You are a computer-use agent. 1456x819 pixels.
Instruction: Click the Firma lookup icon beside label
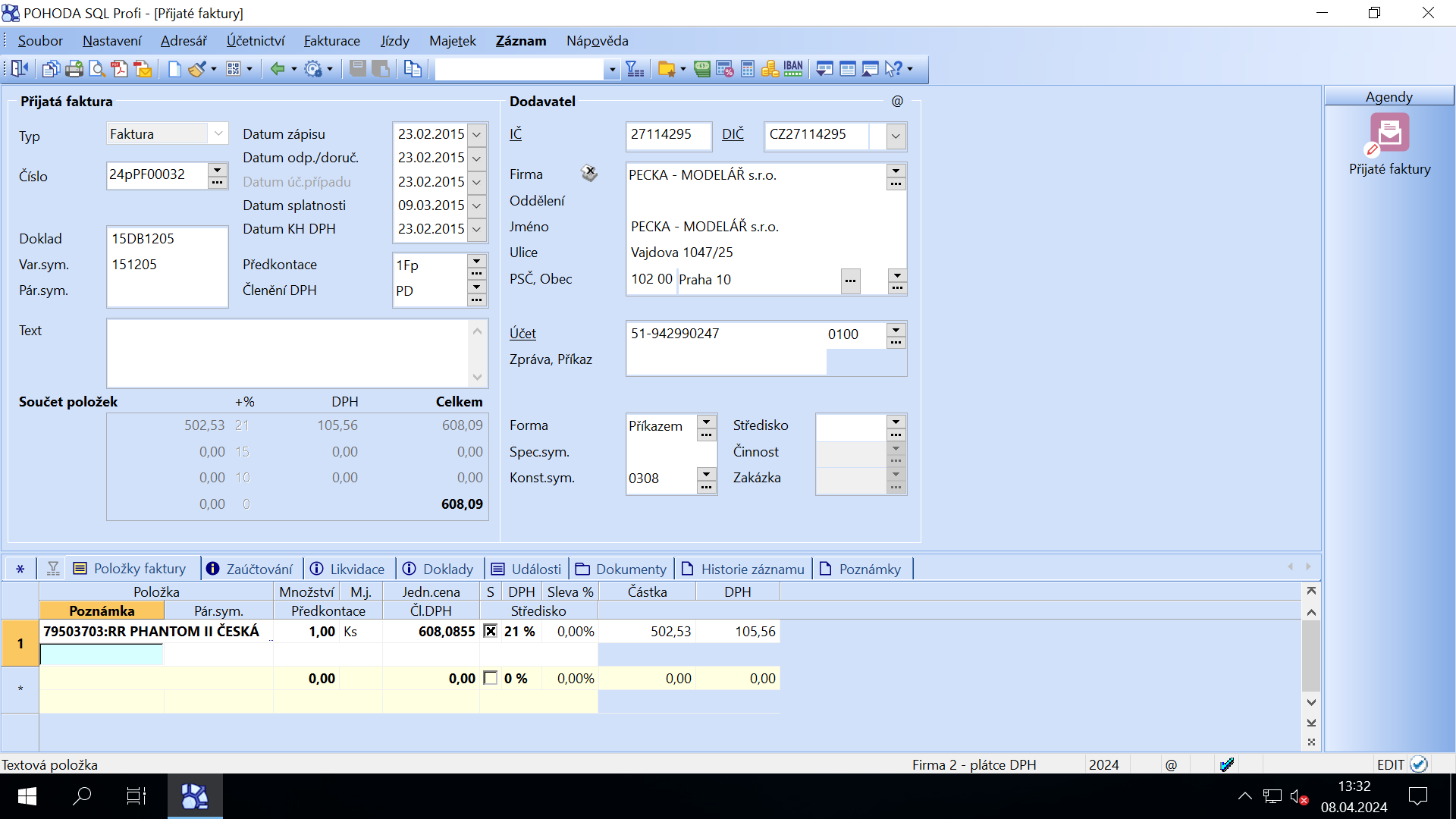589,174
